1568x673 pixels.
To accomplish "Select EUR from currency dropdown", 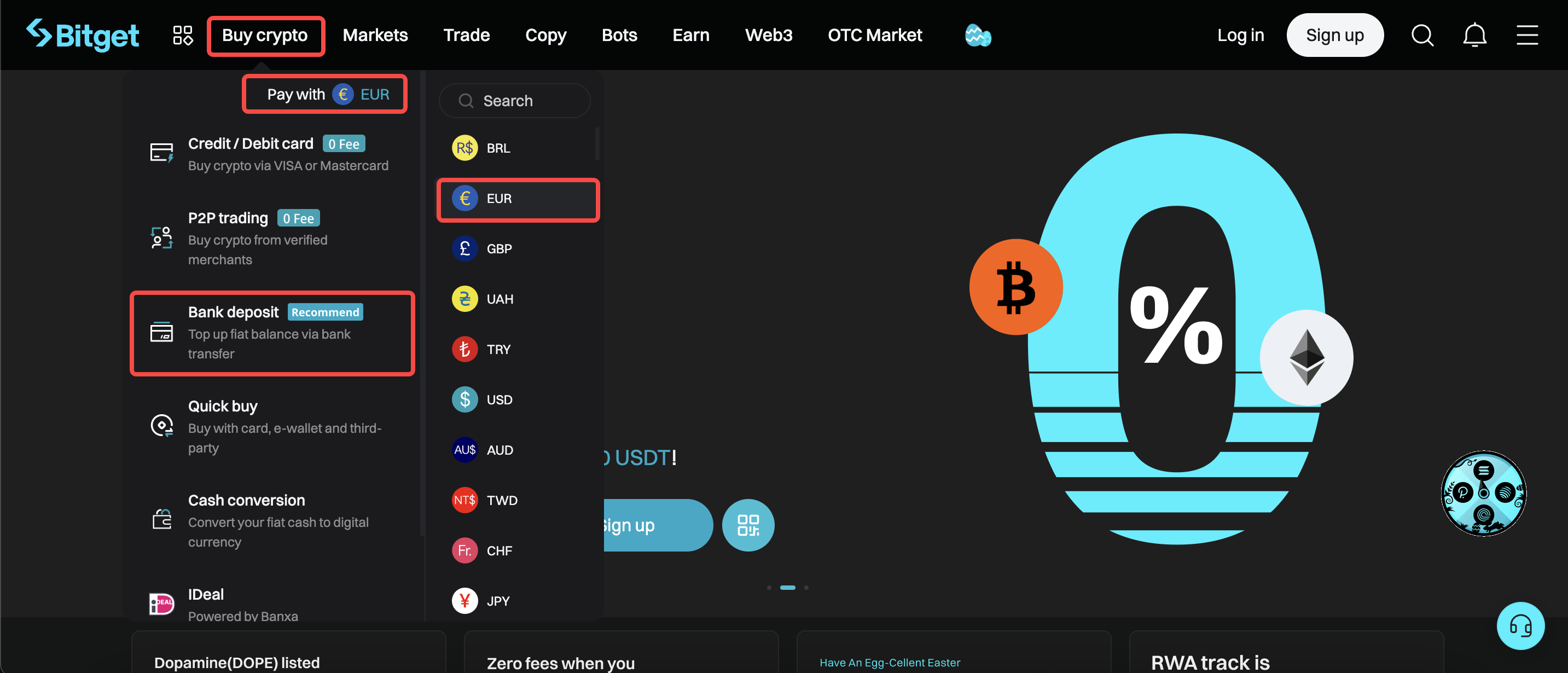I will coord(517,198).
